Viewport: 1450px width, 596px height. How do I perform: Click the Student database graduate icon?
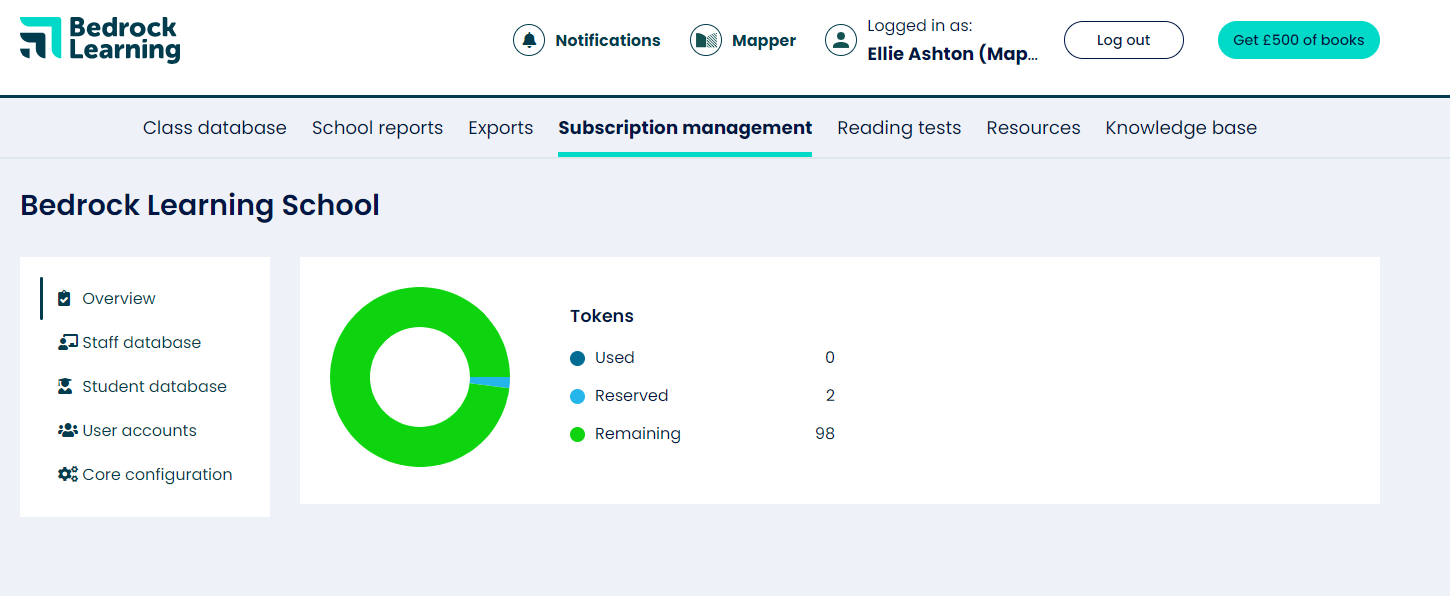click(x=65, y=385)
